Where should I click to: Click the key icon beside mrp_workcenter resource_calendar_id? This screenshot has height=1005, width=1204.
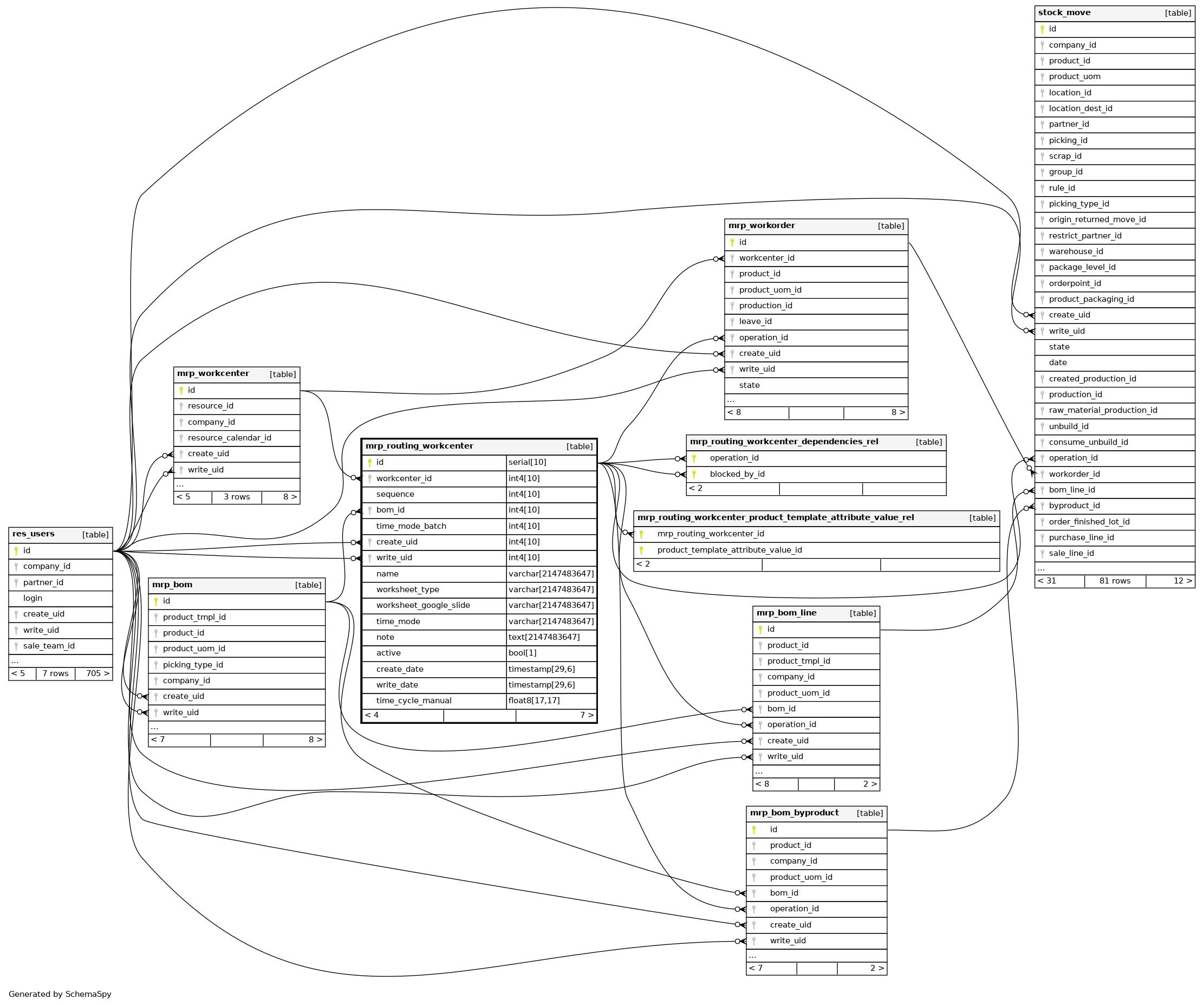coord(181,438)
